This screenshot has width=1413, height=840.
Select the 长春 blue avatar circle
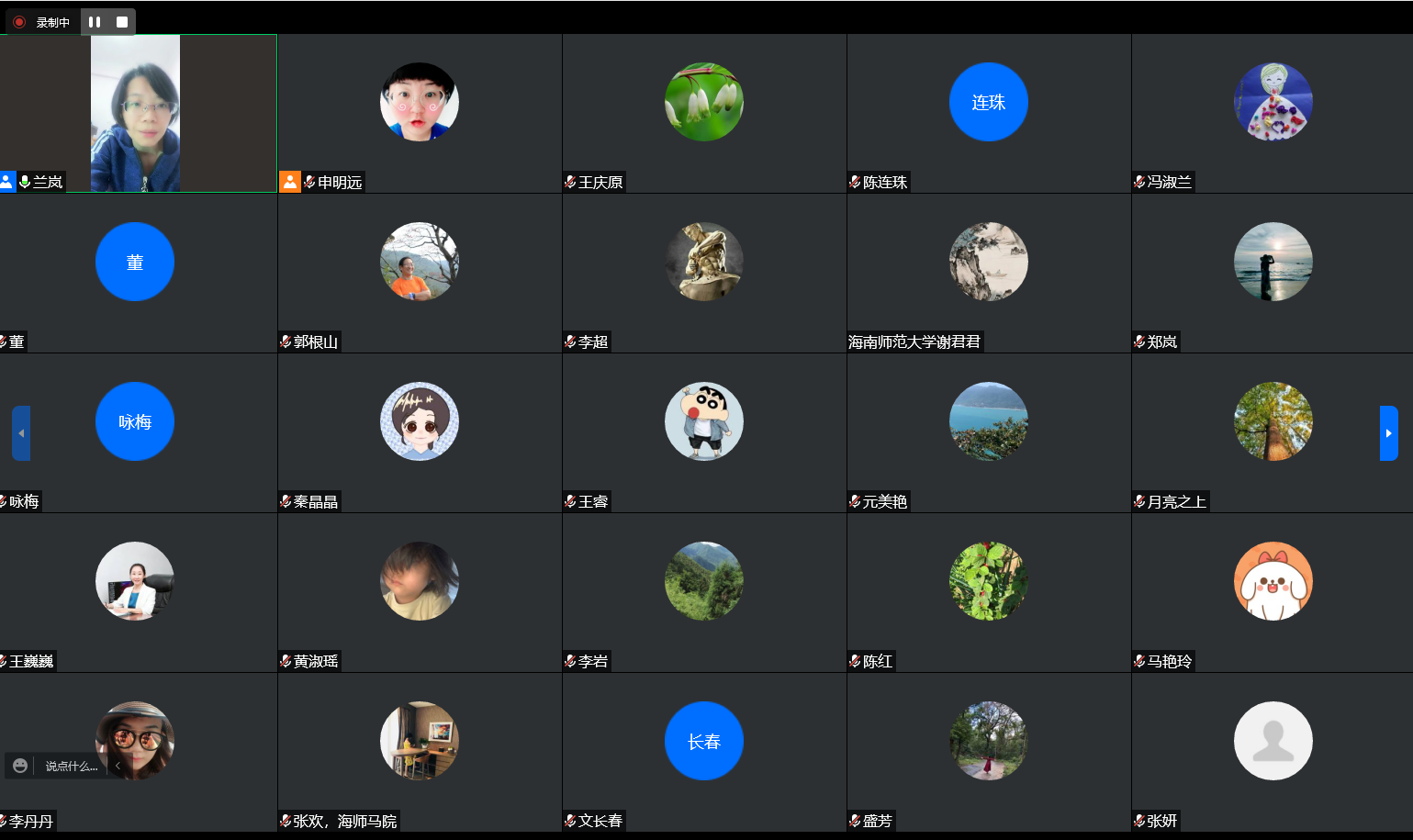704,741
